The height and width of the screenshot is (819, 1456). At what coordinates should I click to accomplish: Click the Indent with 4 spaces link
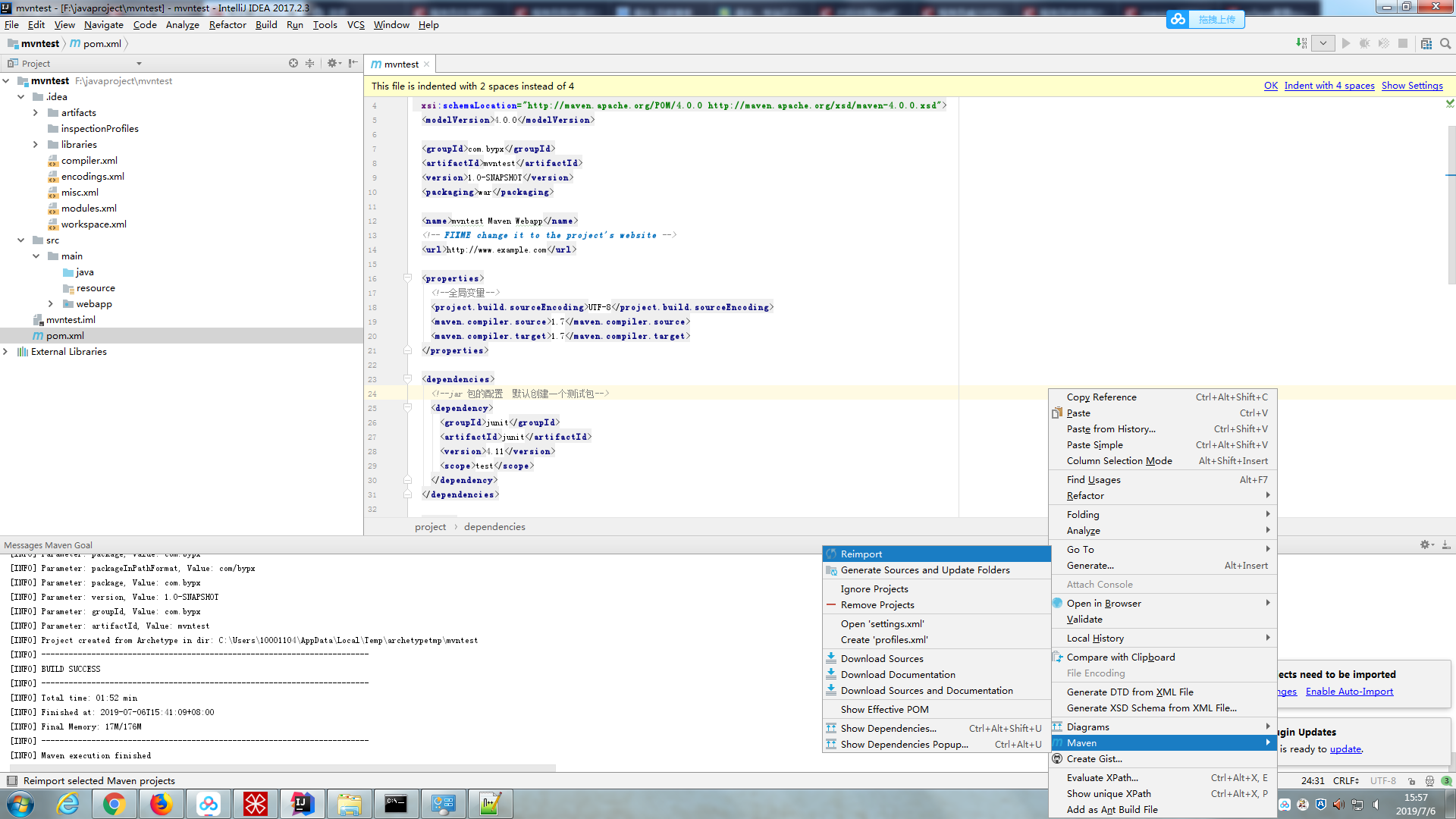click(x=1329, y=86)
